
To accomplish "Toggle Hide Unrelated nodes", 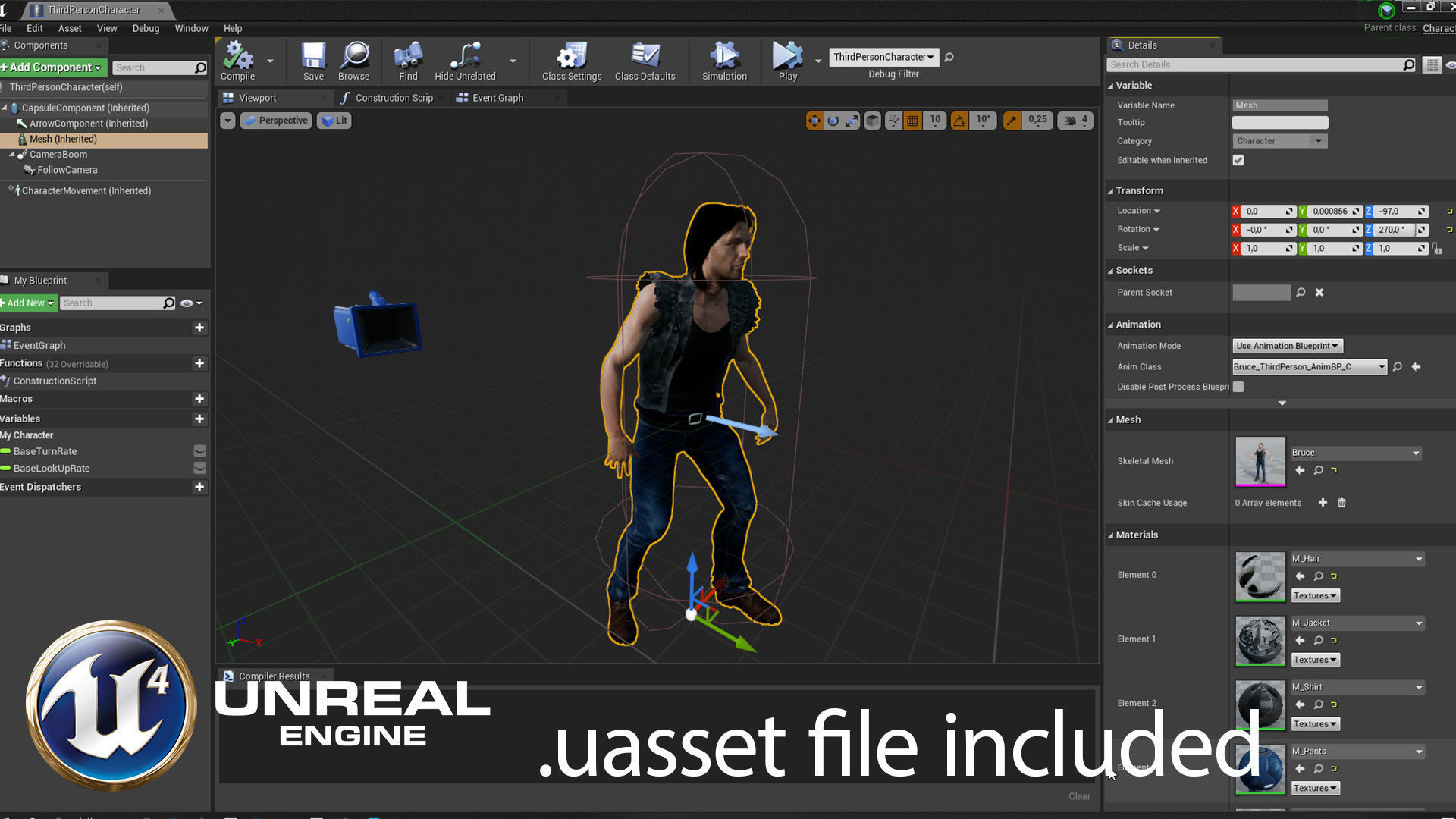I will point(465,61).
